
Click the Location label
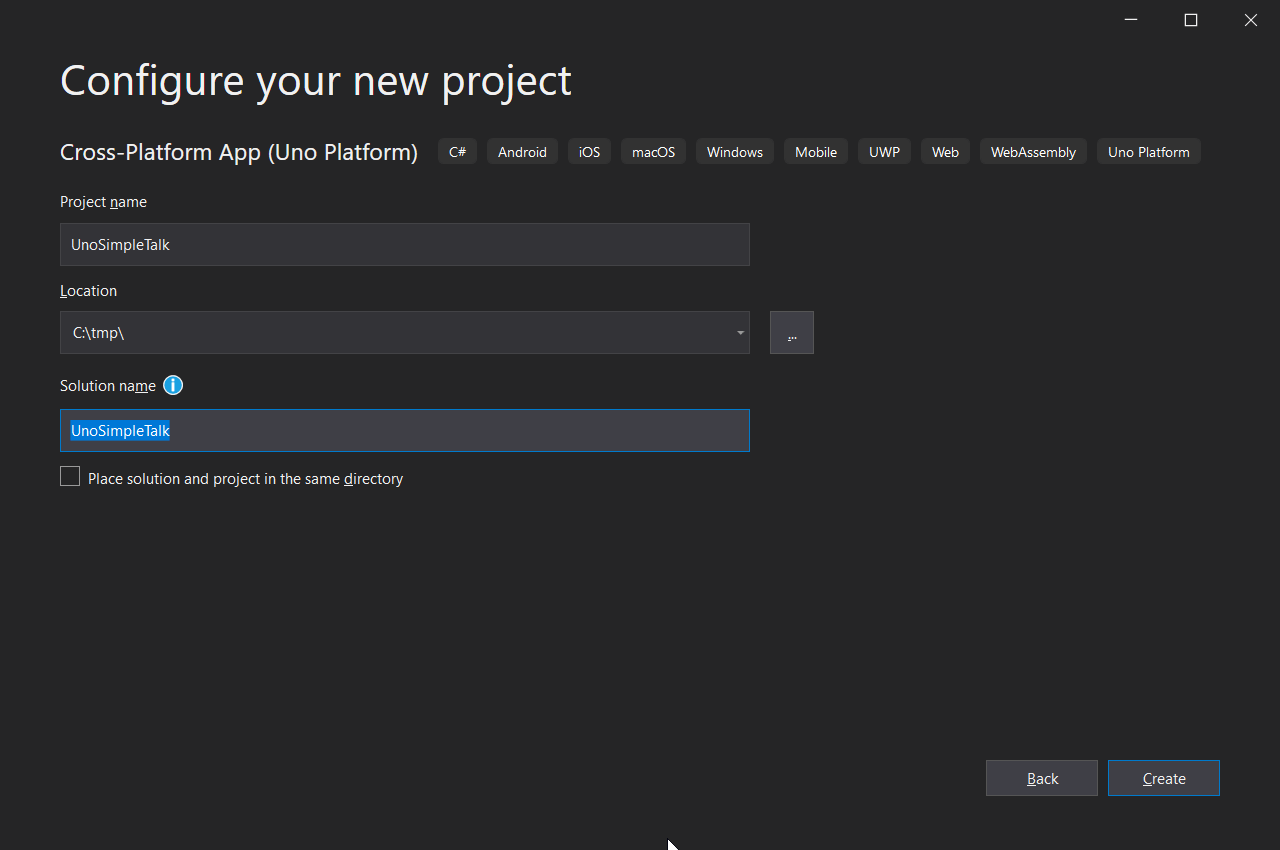pyautogui.click(x=88, y=291)
